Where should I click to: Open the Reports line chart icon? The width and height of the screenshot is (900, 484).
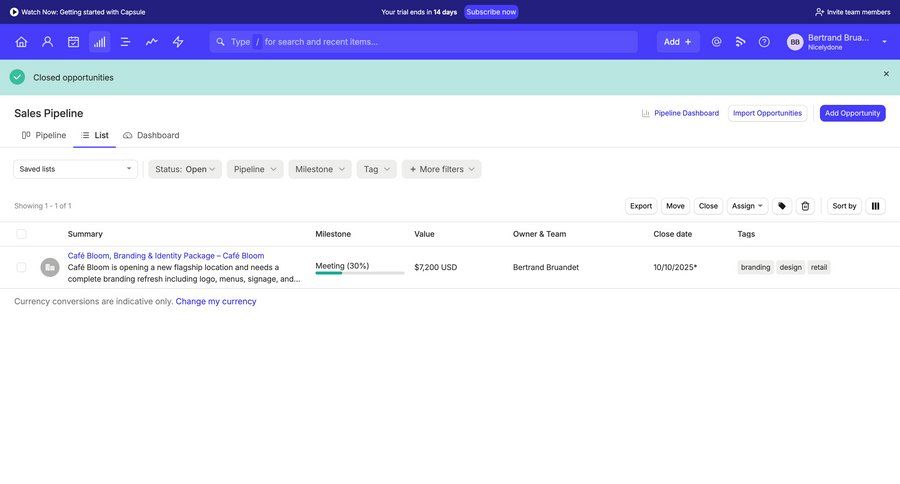pyautogui.click(x=151, y=42)
